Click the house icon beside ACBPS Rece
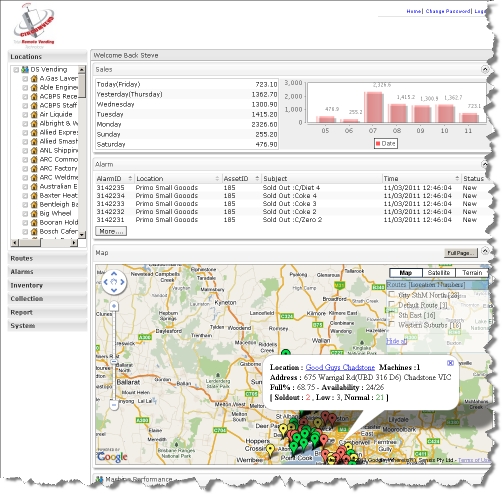Viewport: 502px width, 494px height. point(34,97)
